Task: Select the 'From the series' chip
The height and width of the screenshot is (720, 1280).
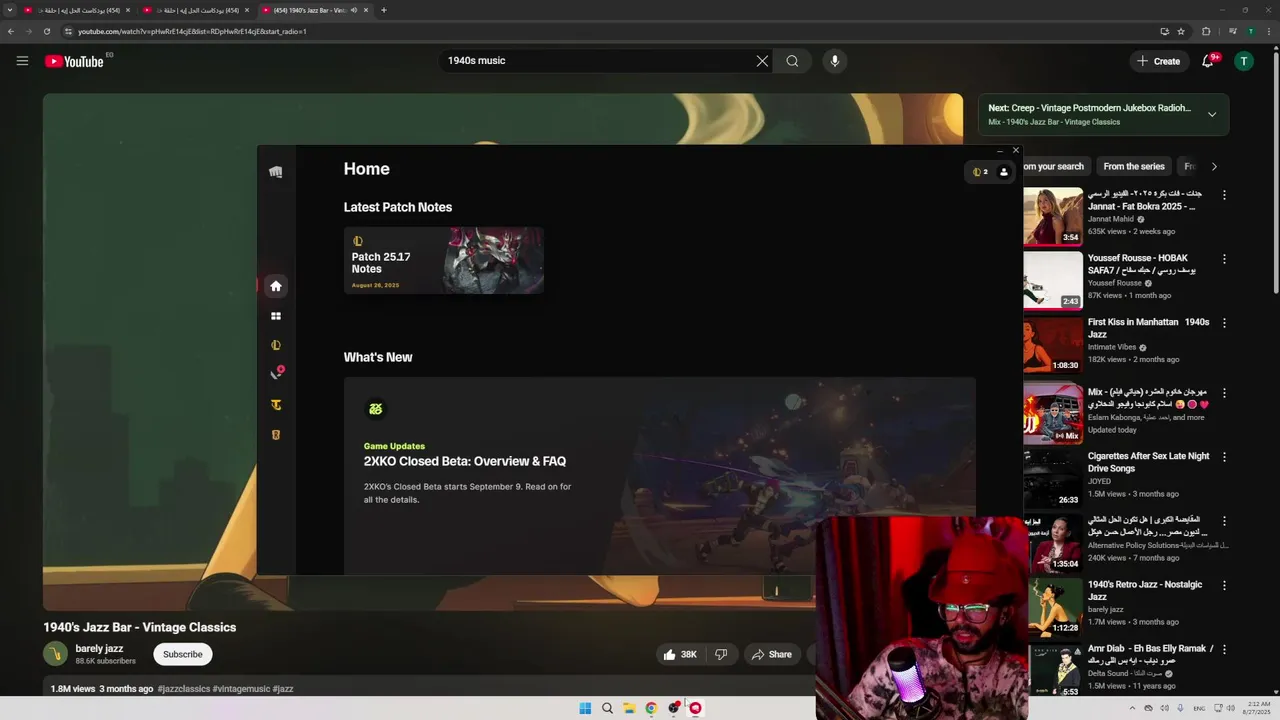Action: coord(1134,167)
